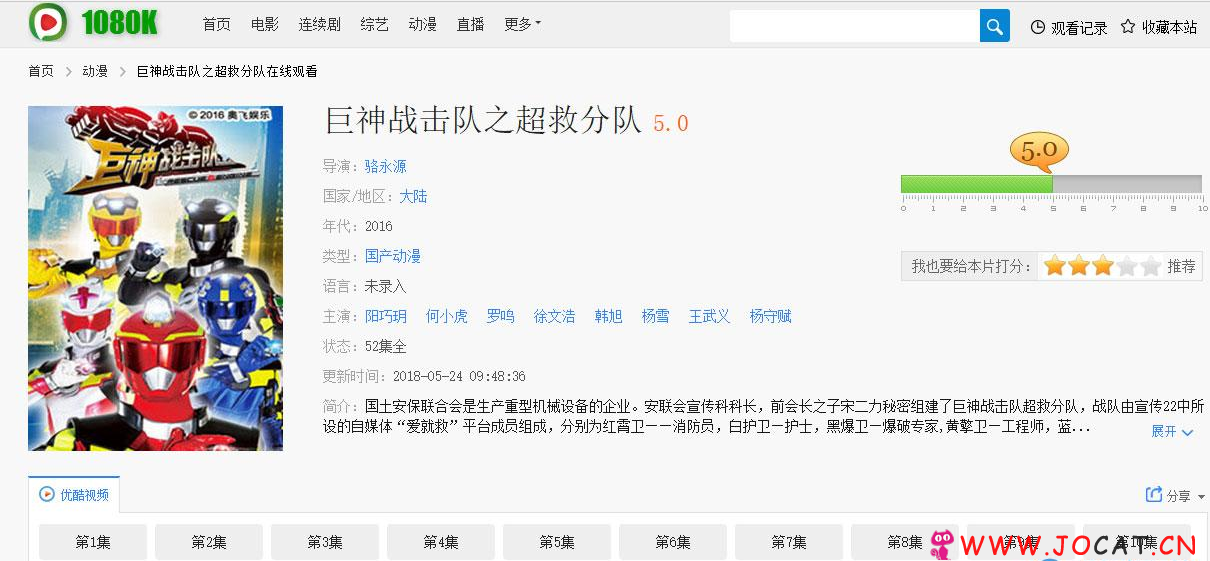
Task: Expand the synopsis with 展开
Action: pos(1172,431)
